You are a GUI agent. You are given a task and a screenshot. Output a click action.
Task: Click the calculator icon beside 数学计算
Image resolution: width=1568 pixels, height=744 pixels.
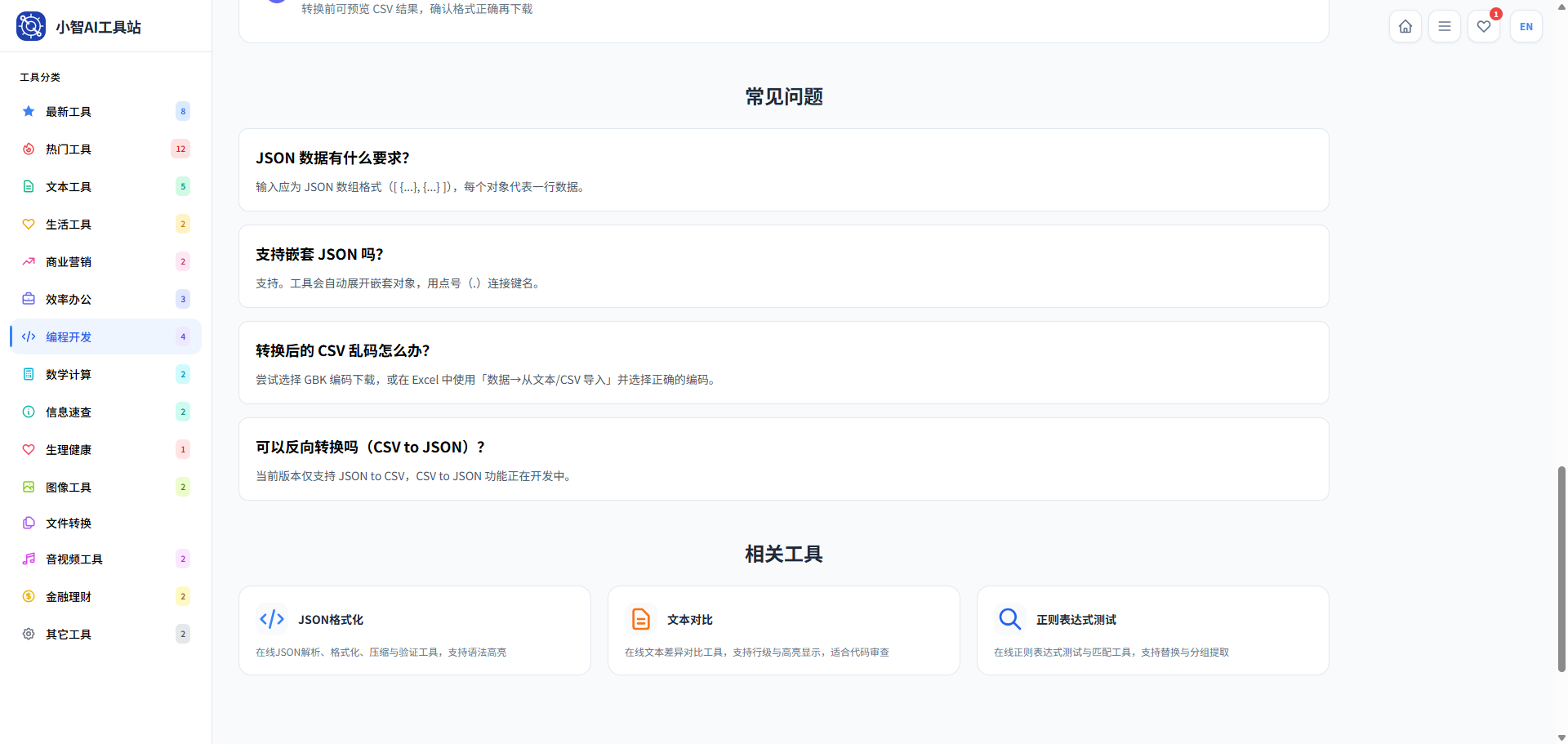(x=29, y=374)
